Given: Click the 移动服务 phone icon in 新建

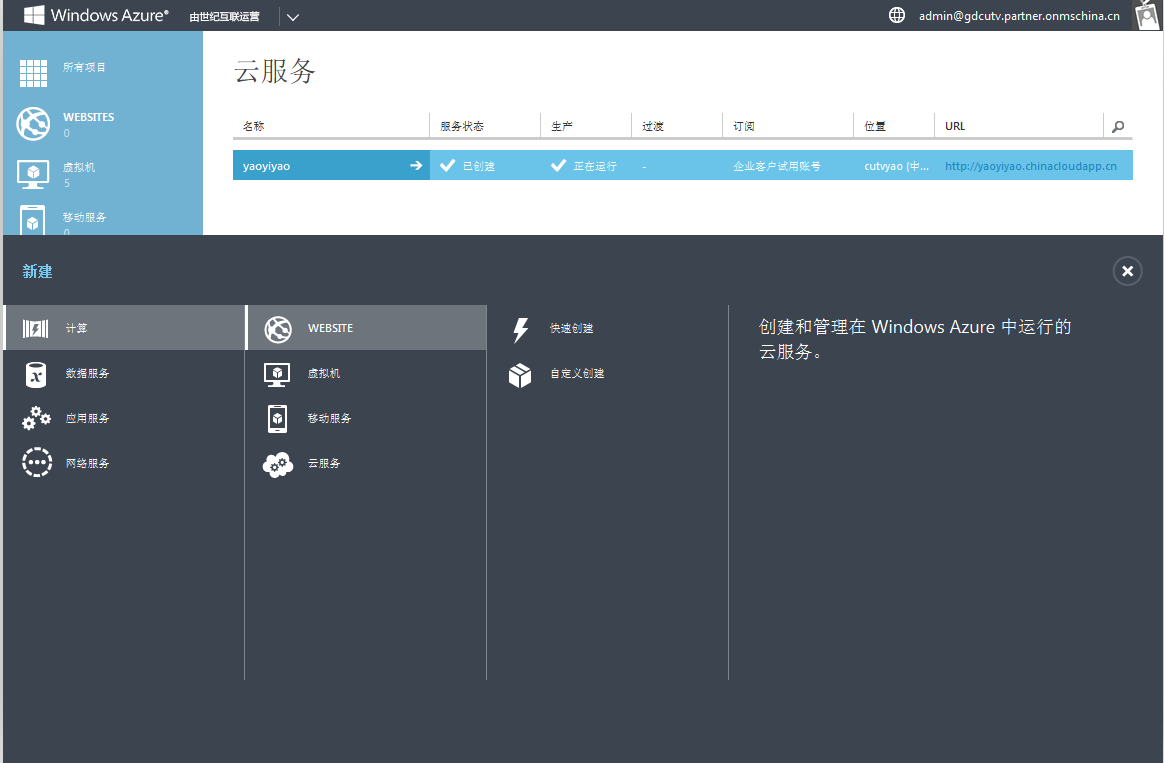Looking at the screenshot, I should [277, 419].
